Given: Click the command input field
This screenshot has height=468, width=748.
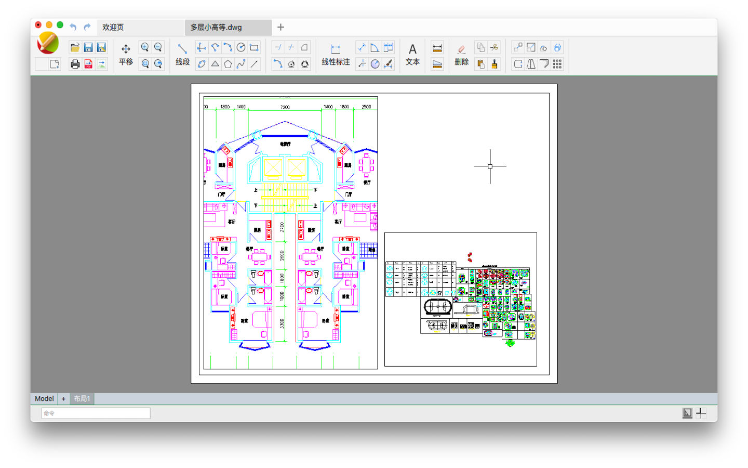Looking at the screenshot, I should point(95,413).
